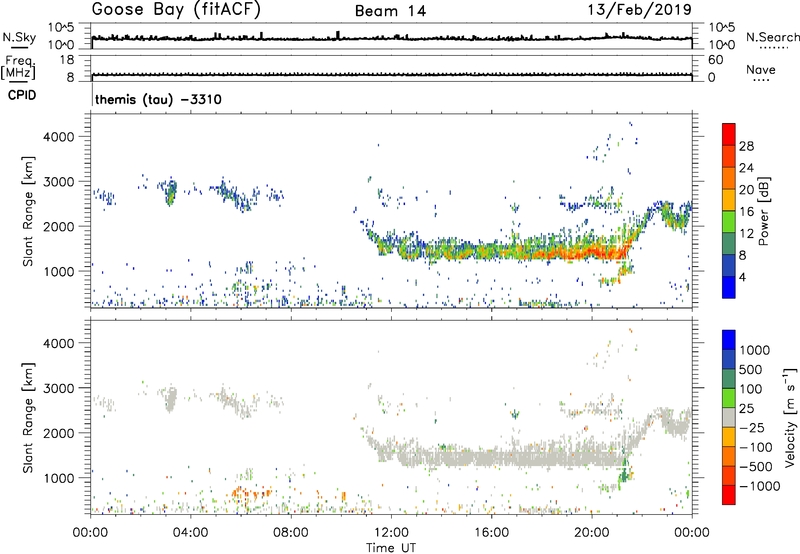This screenshot has width=800, height=554.
Task: Click the '20' label on the Power colorbar
Action: (x=746, y=190)
